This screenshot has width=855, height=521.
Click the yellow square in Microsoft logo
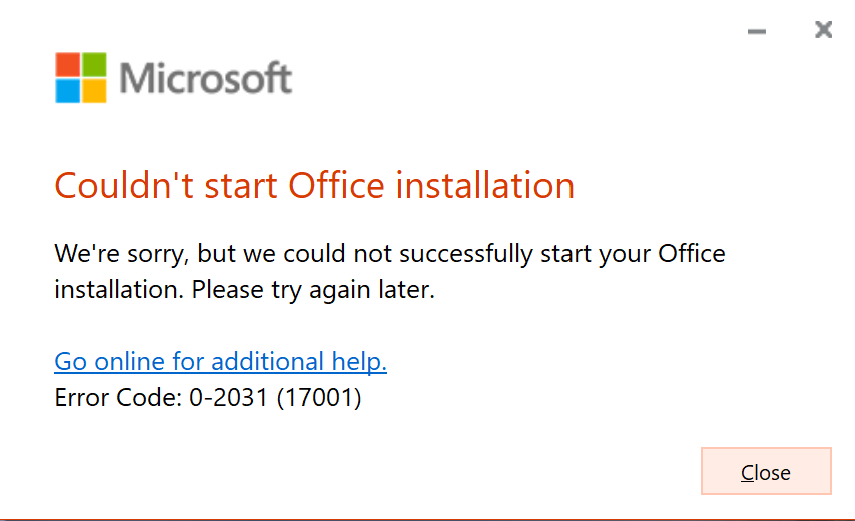point(94,91)
